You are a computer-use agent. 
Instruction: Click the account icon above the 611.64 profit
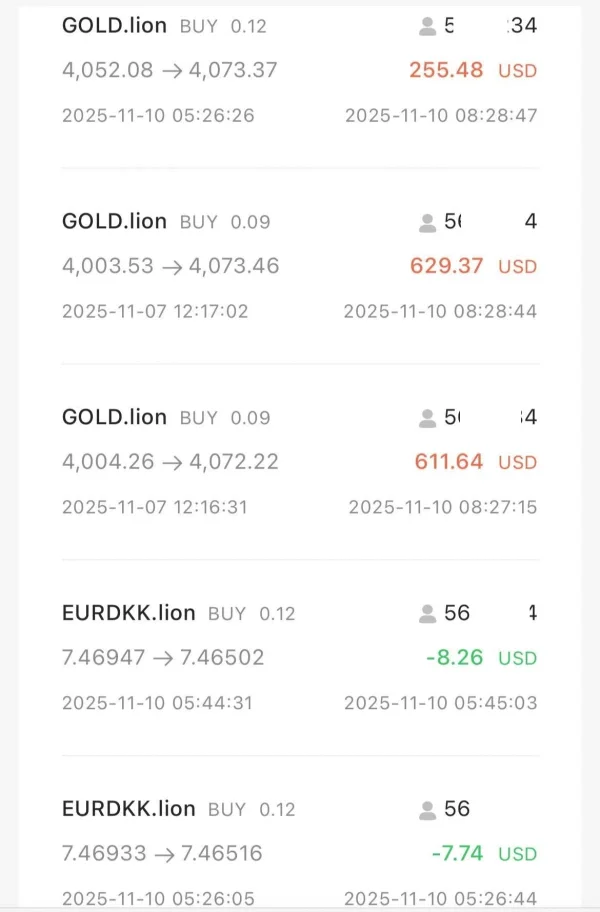point(428,418)
